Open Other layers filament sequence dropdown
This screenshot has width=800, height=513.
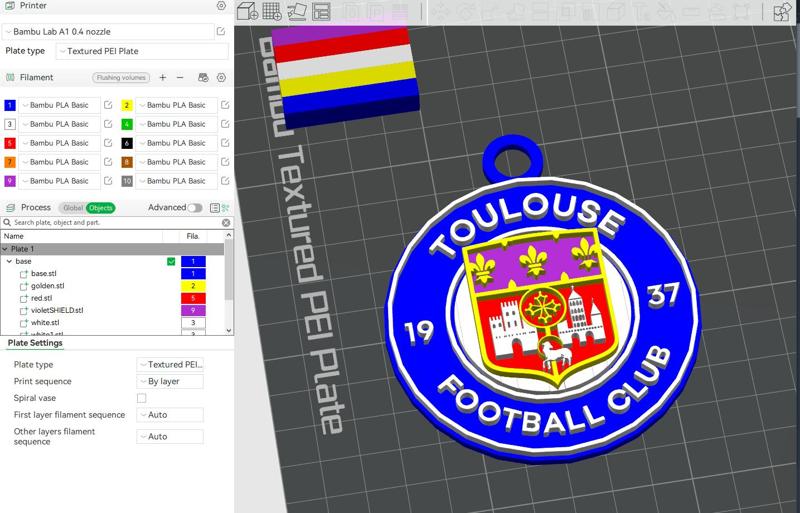(170, 436)
